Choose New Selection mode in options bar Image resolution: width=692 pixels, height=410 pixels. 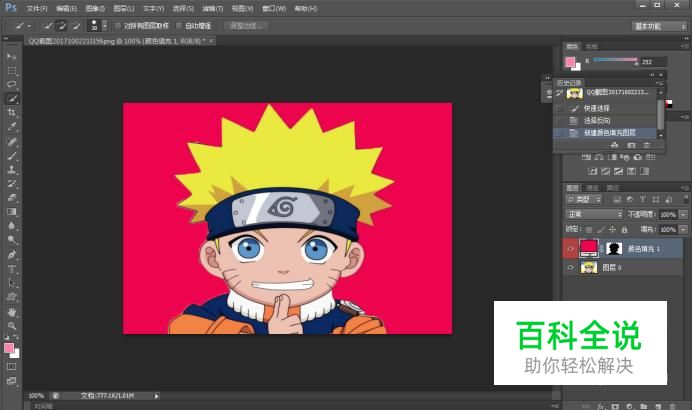[48, 26]
